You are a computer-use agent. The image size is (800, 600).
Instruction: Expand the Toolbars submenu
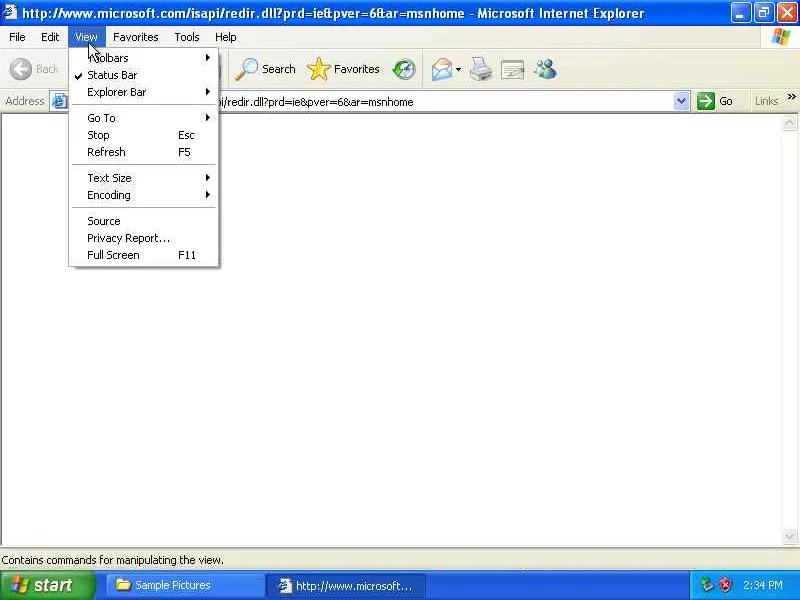coord(144,58)
